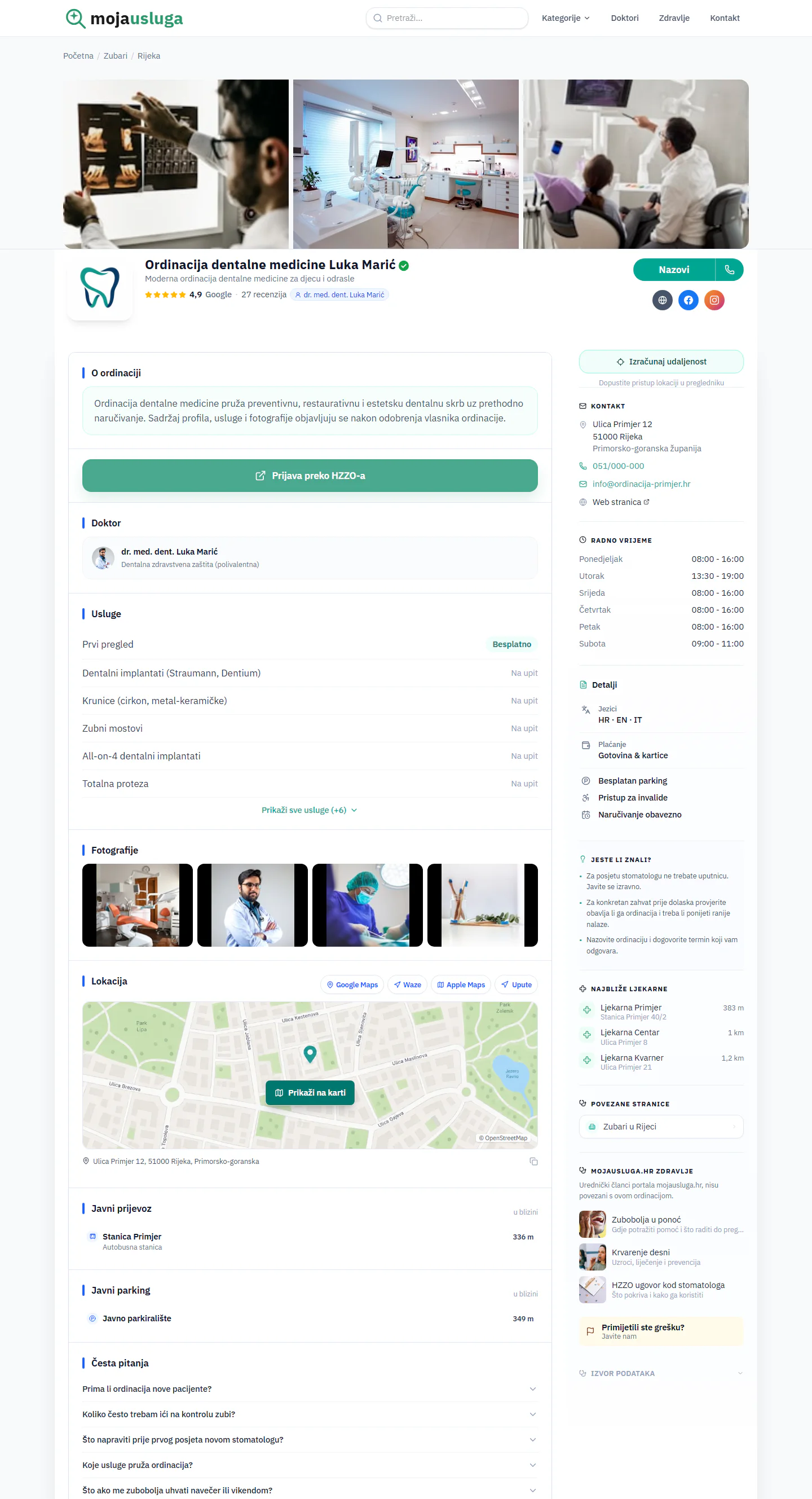Click the Nazovi button
Screen dimensions: 812x1499
(x=673, y=270)
